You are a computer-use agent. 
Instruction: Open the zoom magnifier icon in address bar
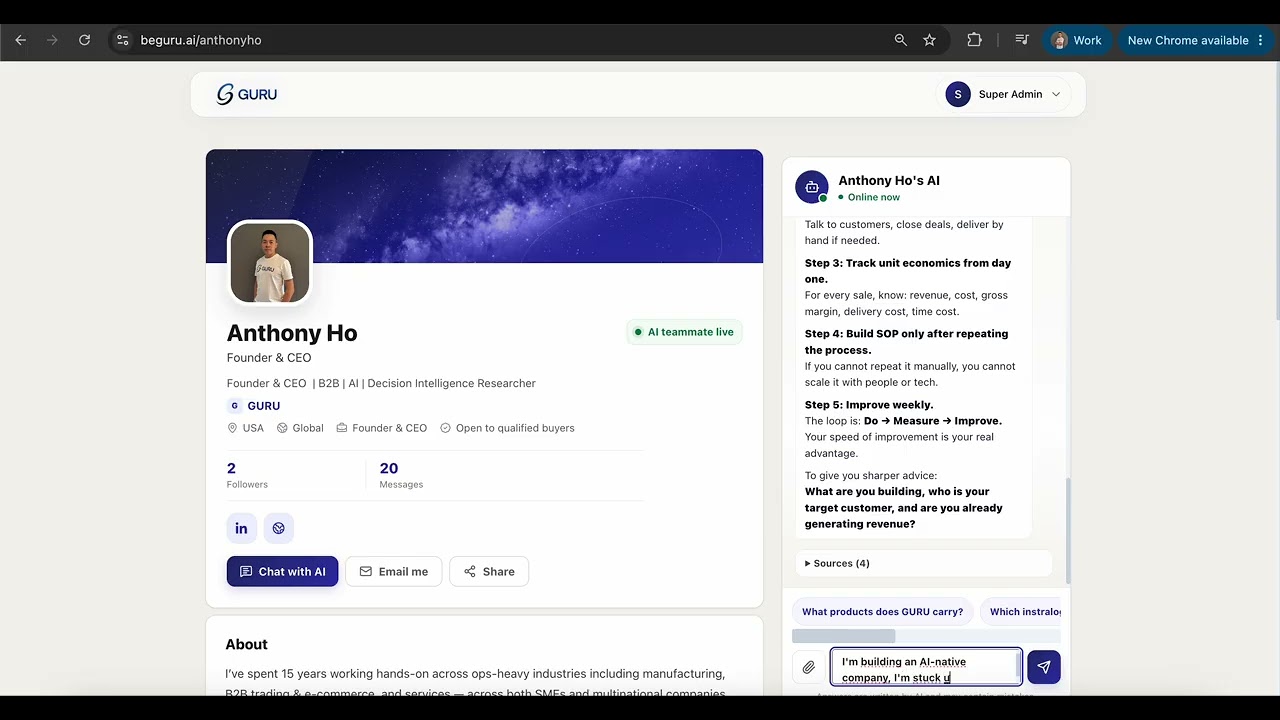coord(901,40)
